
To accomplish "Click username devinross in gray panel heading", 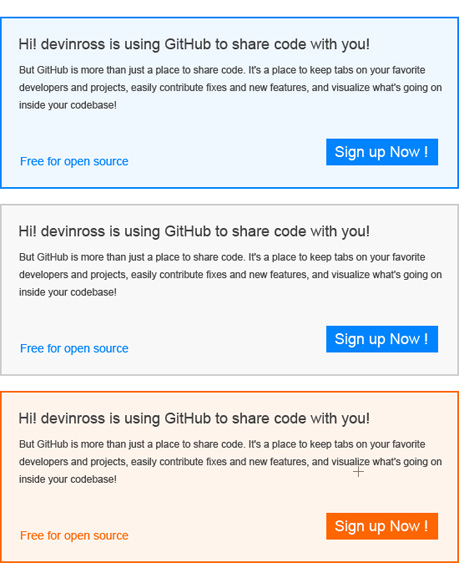I will click(x=73, y=231).
